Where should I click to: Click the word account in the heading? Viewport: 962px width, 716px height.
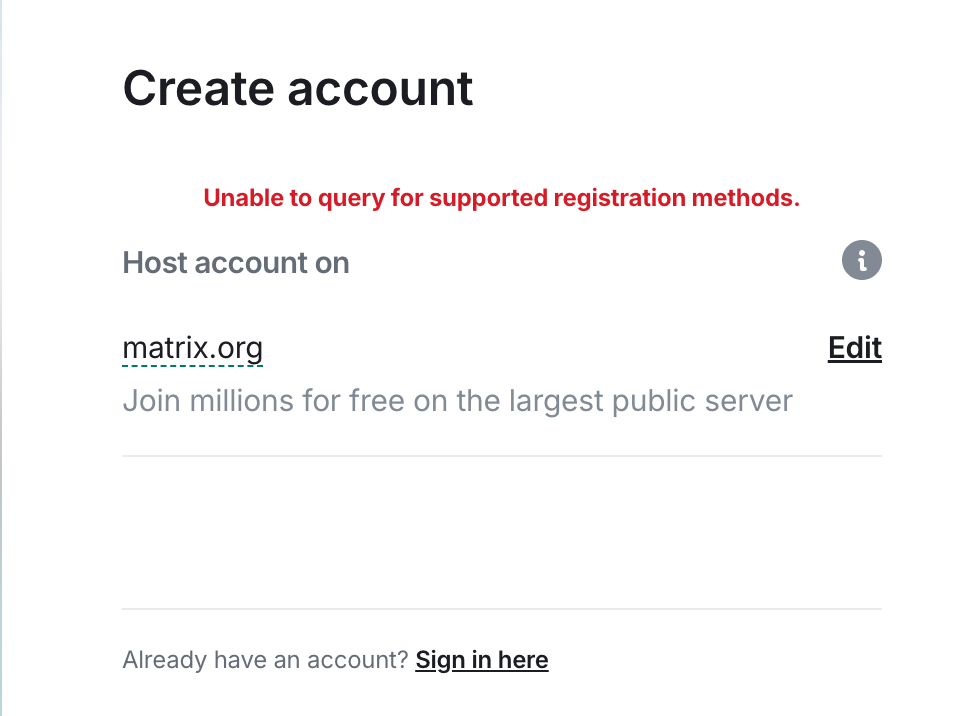(381, 88)
